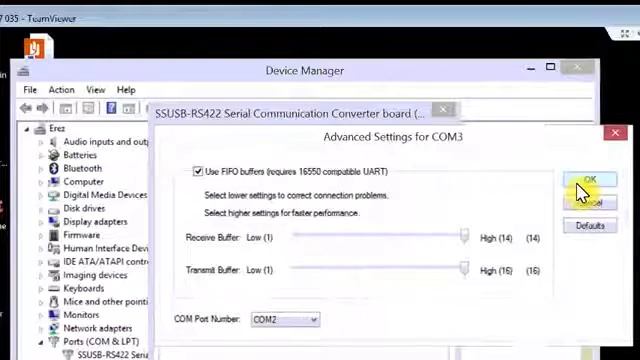Open the File menu
The height and width of the screenshot is (360, 640).
click(x=30, y=90)
